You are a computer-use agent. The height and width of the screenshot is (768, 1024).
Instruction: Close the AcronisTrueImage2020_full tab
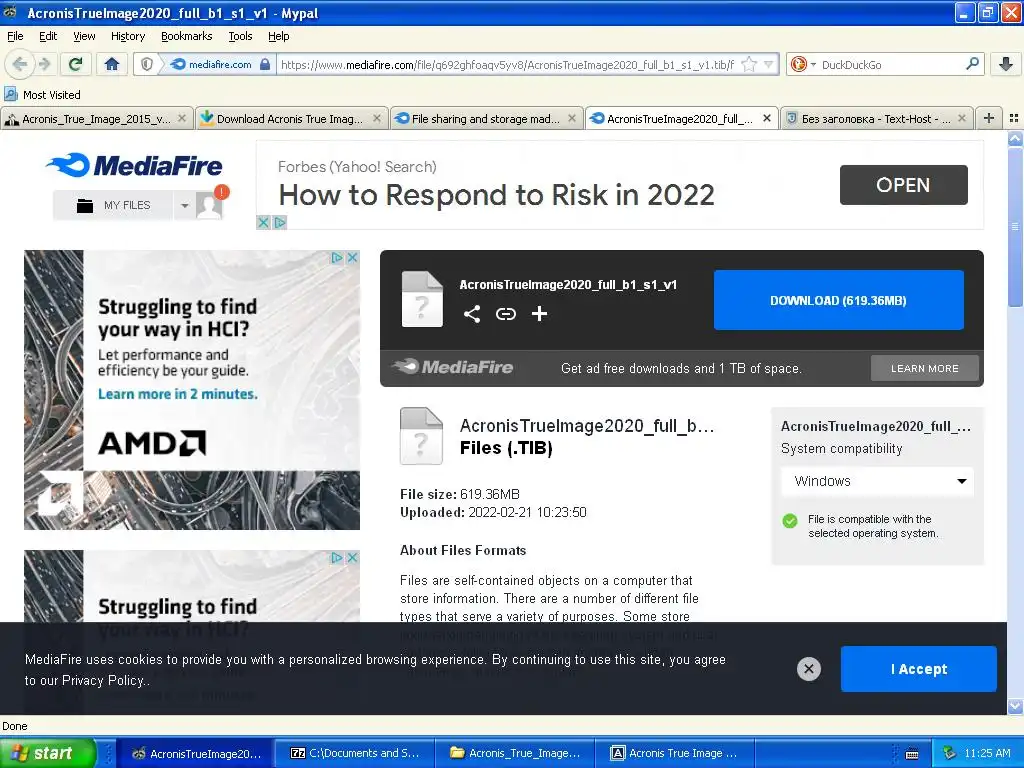click(x=767, y=118)
